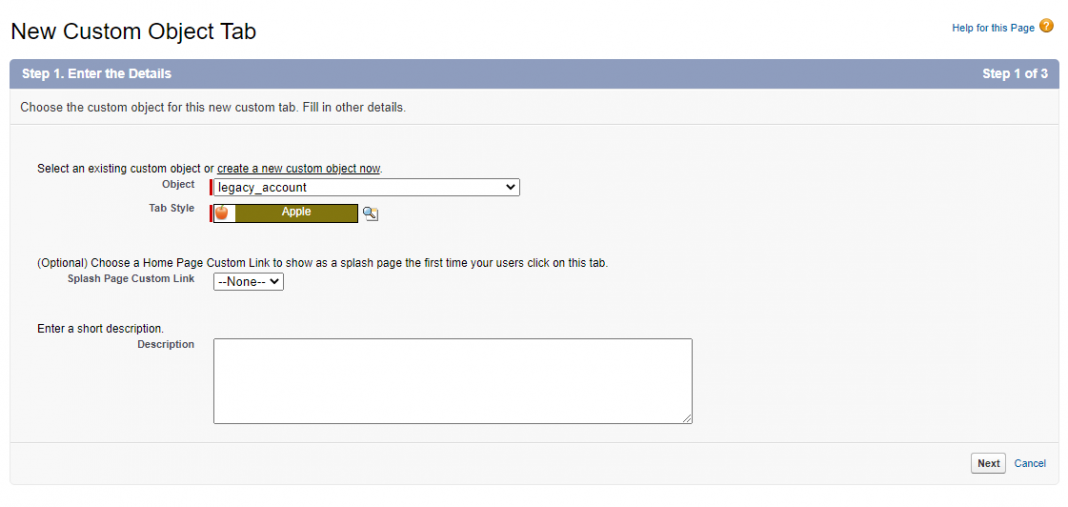Click the apple icon in Tab Style
1068x507 pixels.
click(x=222, y=213)
